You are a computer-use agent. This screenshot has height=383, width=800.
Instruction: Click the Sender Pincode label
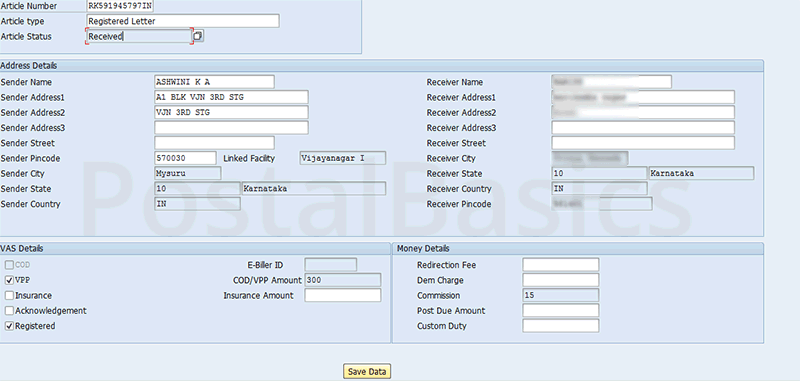coord(31,158)
